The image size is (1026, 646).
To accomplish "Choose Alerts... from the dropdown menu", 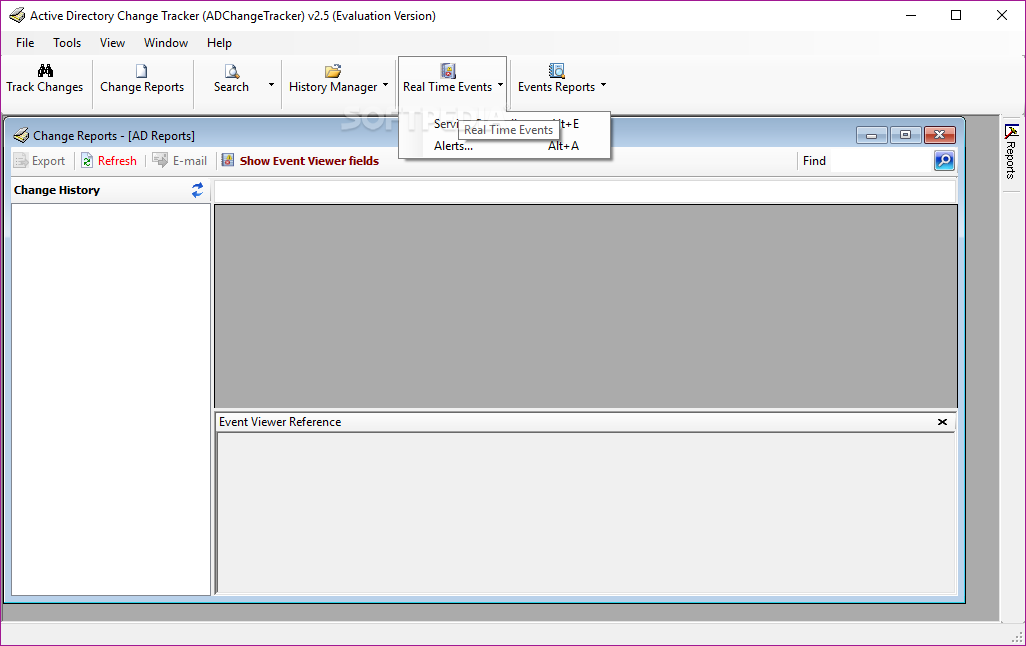I will tap(504, 146).
